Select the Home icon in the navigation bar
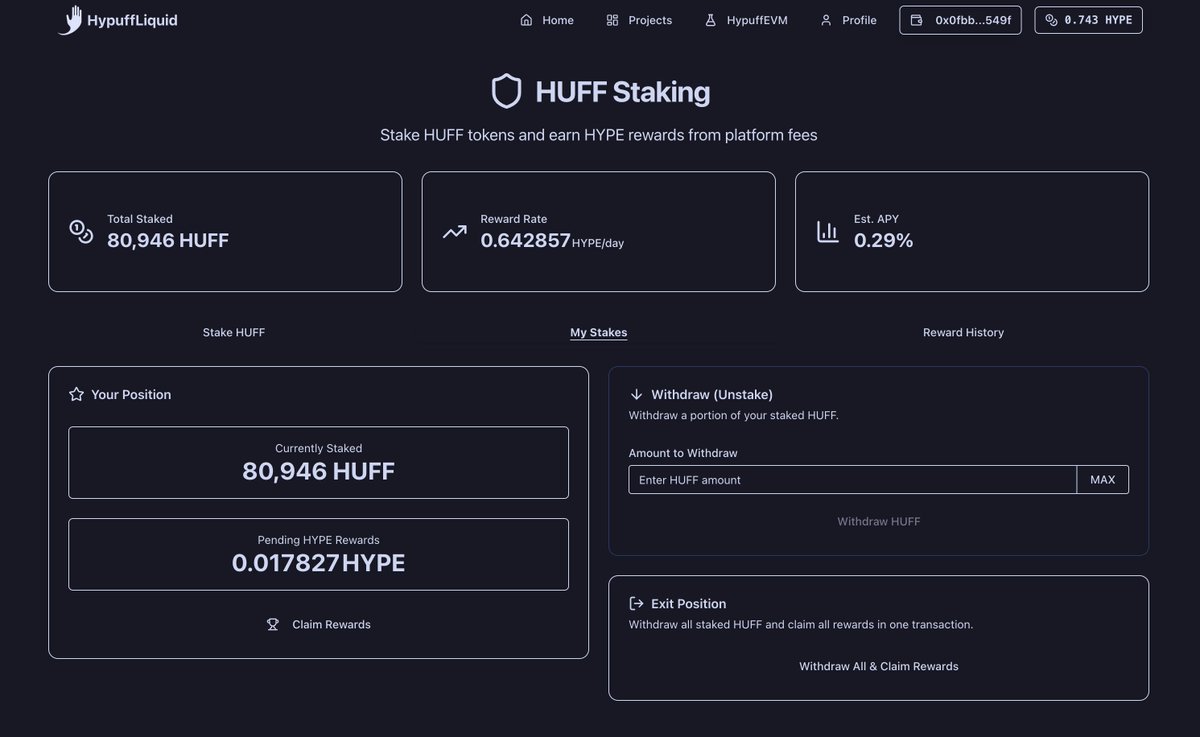Image resolution: width=1200 pixels, height=737 pixels. pyautogui.click(x=526, y=19)
